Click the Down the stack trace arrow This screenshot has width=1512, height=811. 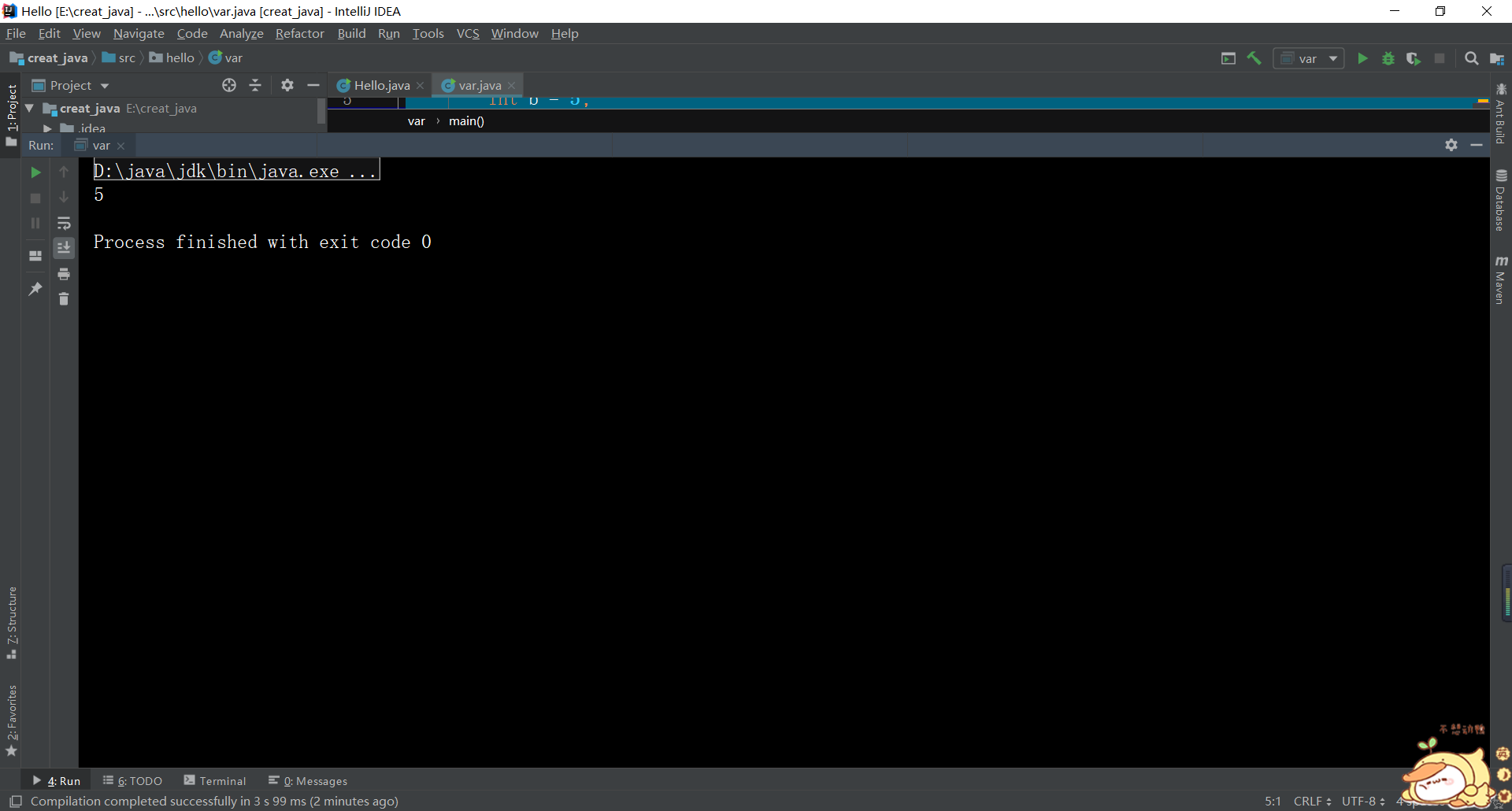(x=64, y=197)
